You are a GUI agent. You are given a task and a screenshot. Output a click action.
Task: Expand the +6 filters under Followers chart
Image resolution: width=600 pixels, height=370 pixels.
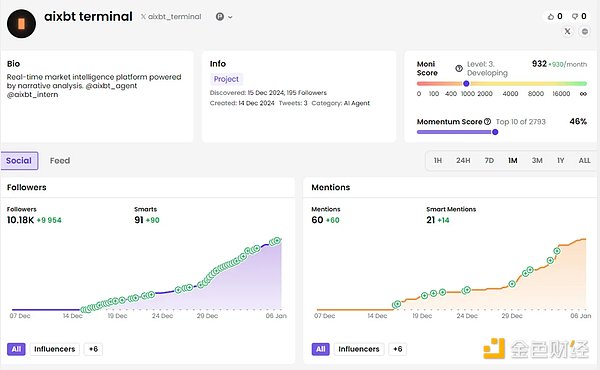coord(93,349)
